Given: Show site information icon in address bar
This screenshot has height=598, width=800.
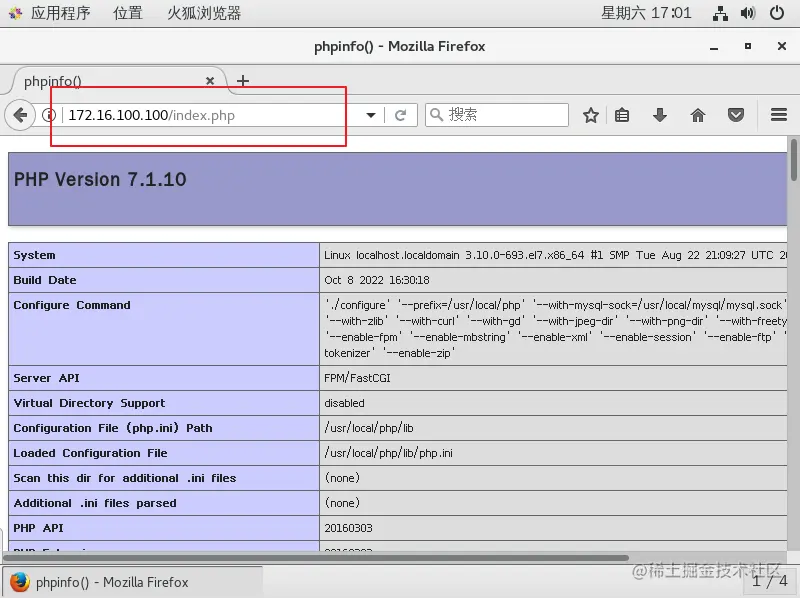Looking at the screenshot, I should pyautogui.click(x=49, y=115).
